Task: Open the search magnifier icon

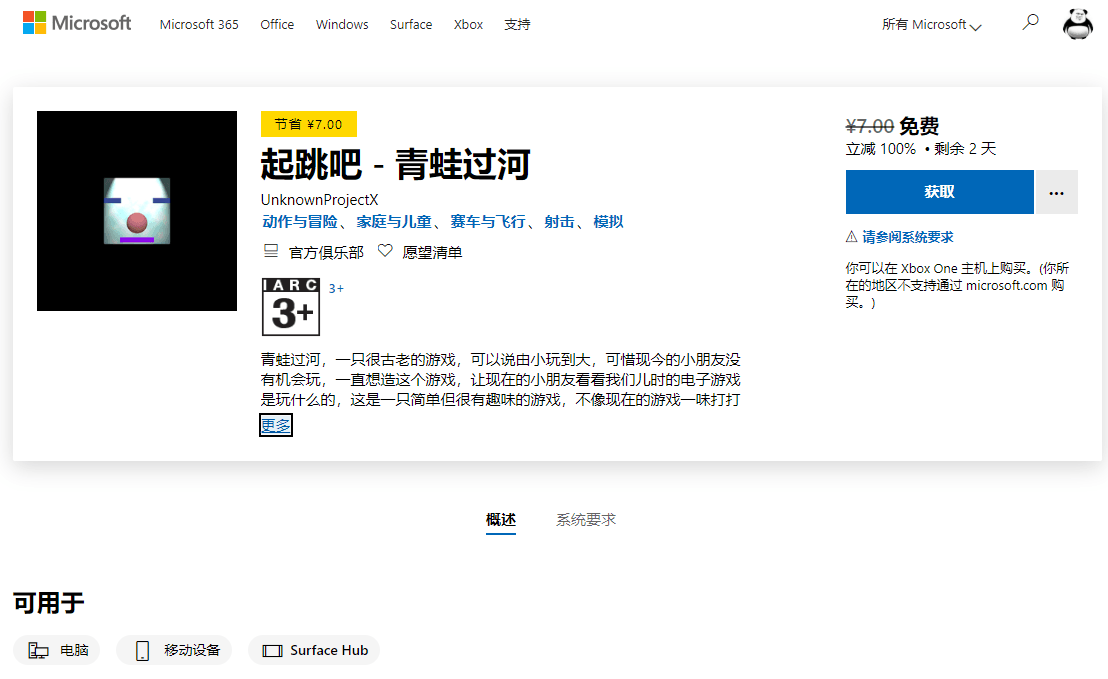Action: click(x=1030, y=23)
